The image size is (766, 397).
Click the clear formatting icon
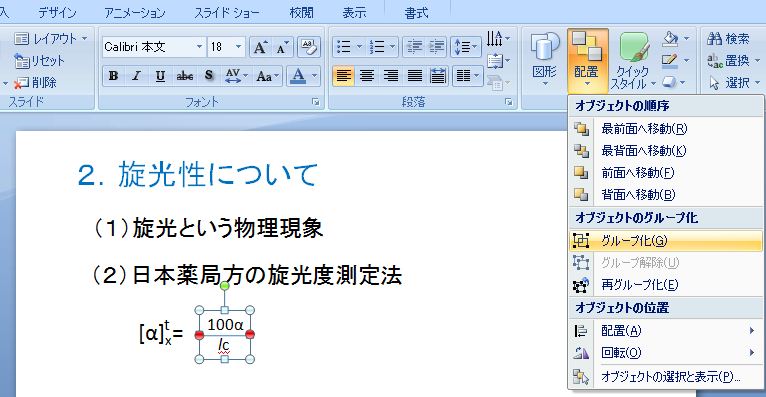308,47
